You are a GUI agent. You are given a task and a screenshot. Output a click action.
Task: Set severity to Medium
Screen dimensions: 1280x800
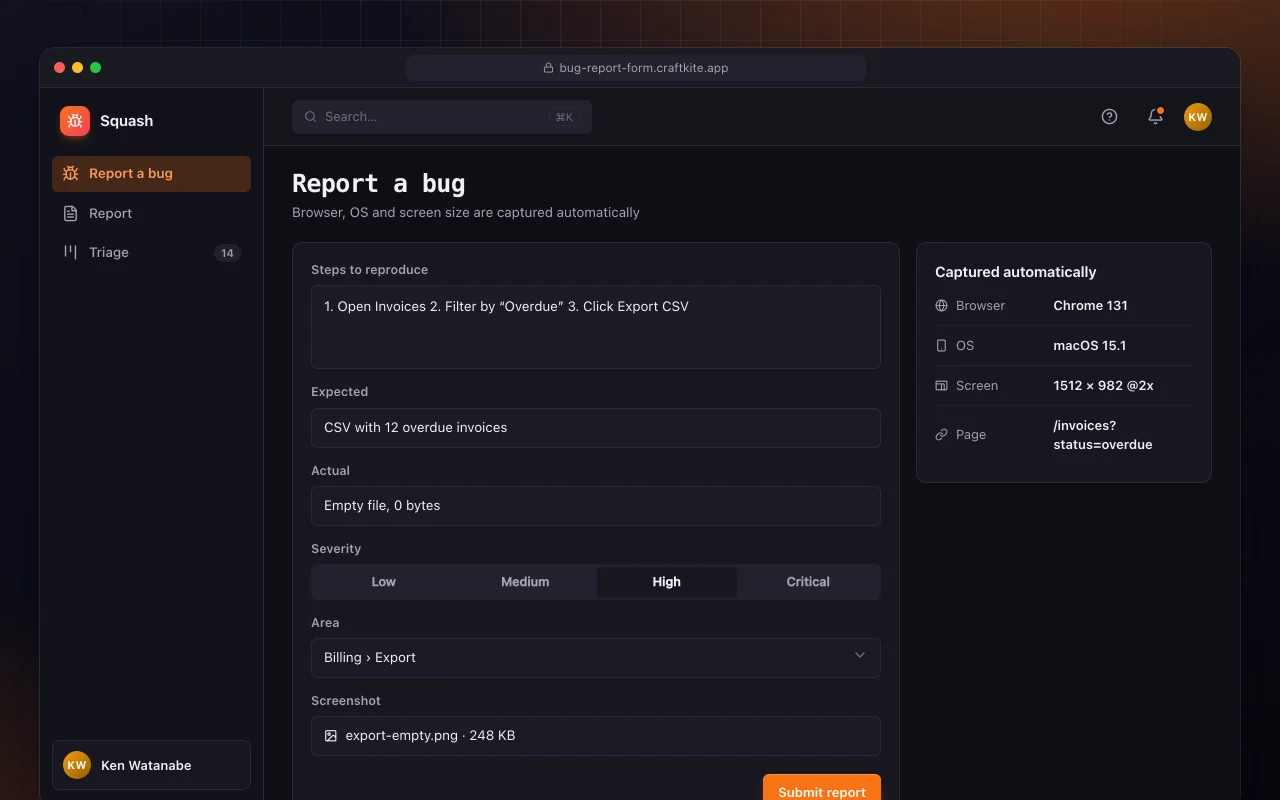525,582
